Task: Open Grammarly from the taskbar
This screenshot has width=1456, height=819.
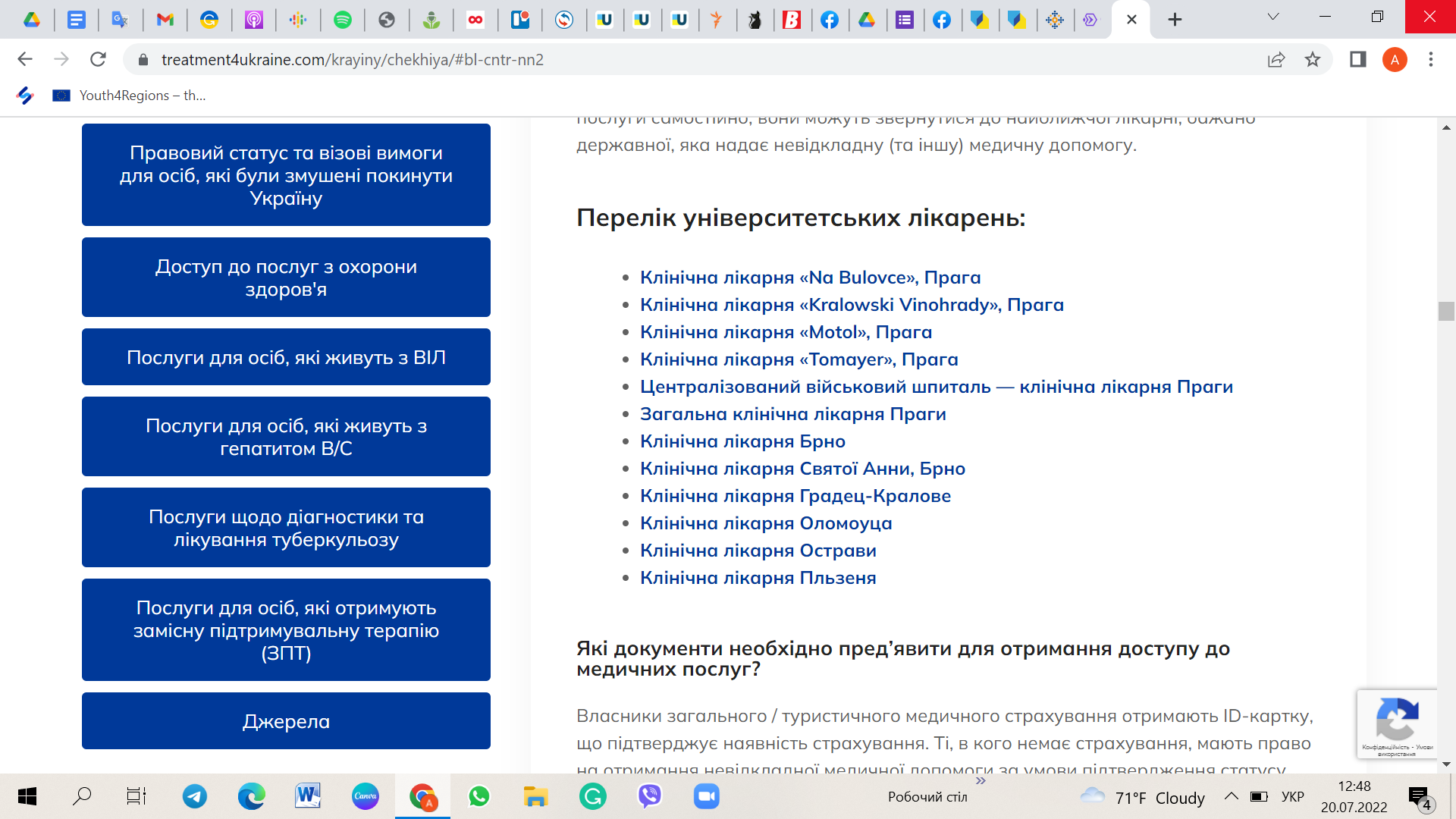Action: tap(592, 796)
